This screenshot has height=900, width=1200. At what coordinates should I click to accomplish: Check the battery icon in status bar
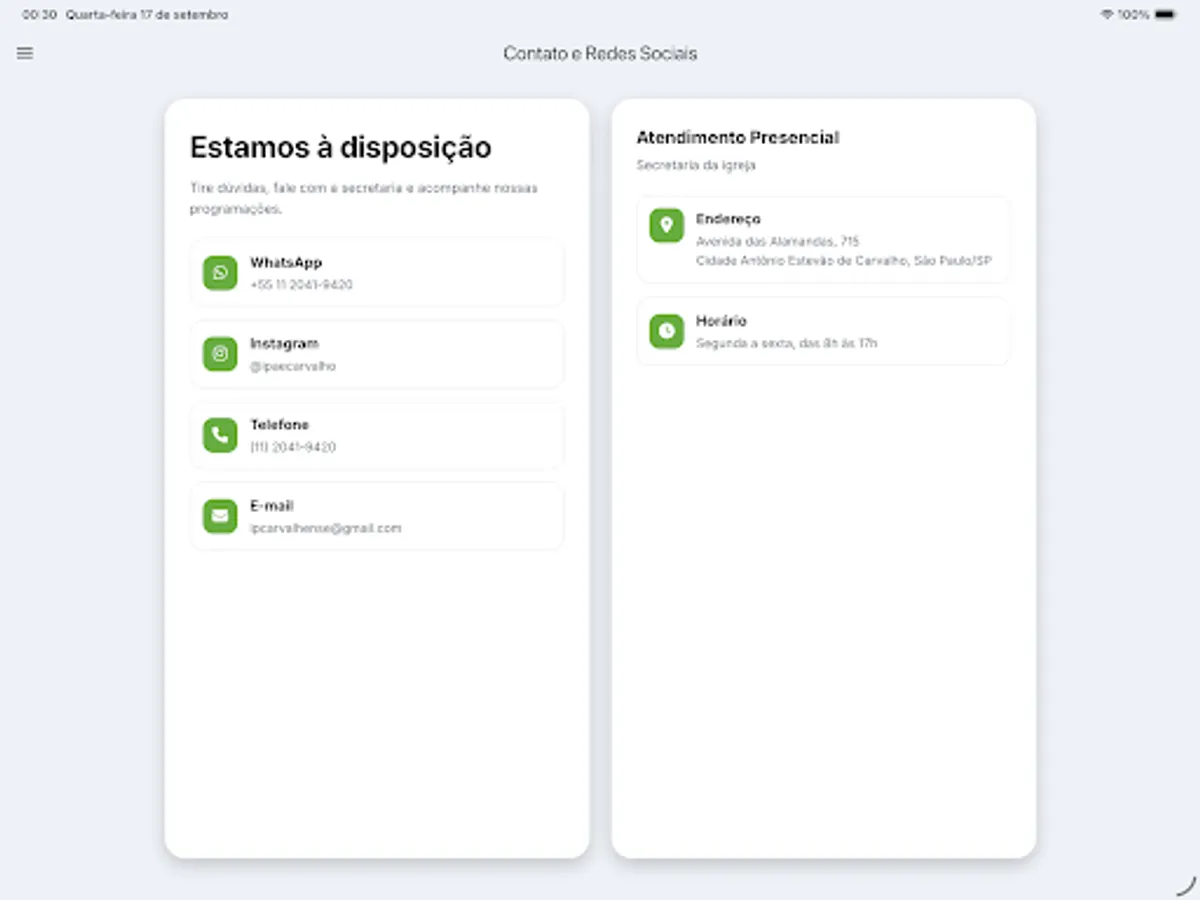pyautogui.click(x=1165, y=15)
